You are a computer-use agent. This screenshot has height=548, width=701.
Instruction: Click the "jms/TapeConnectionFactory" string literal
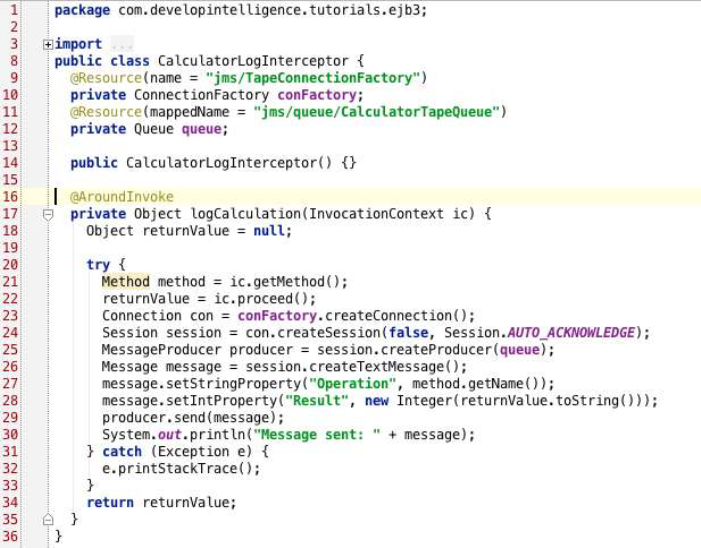[x=313, y=78]
